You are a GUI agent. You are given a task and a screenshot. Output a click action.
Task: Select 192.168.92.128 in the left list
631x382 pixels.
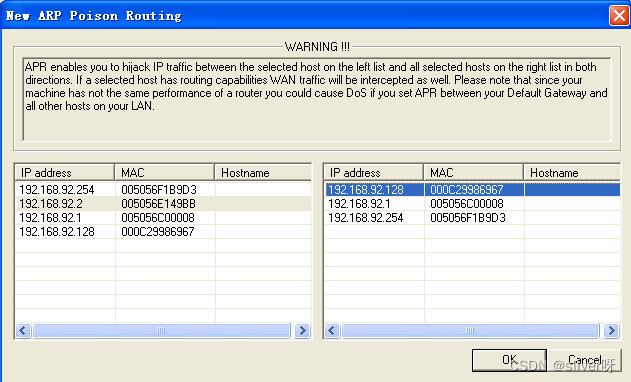[x=57, y=232]
